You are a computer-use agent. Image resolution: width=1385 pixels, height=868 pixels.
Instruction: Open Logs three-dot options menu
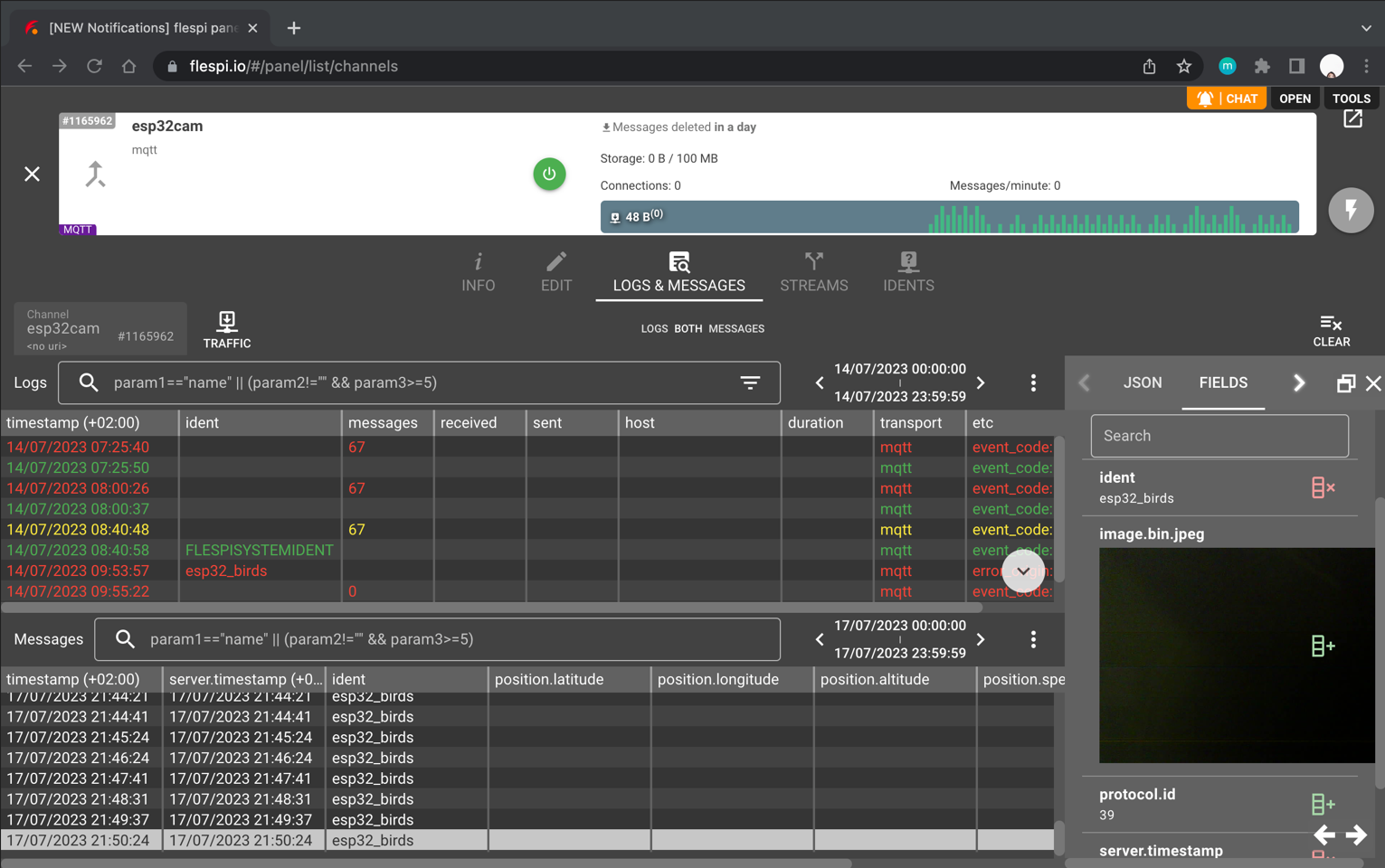1033,382
